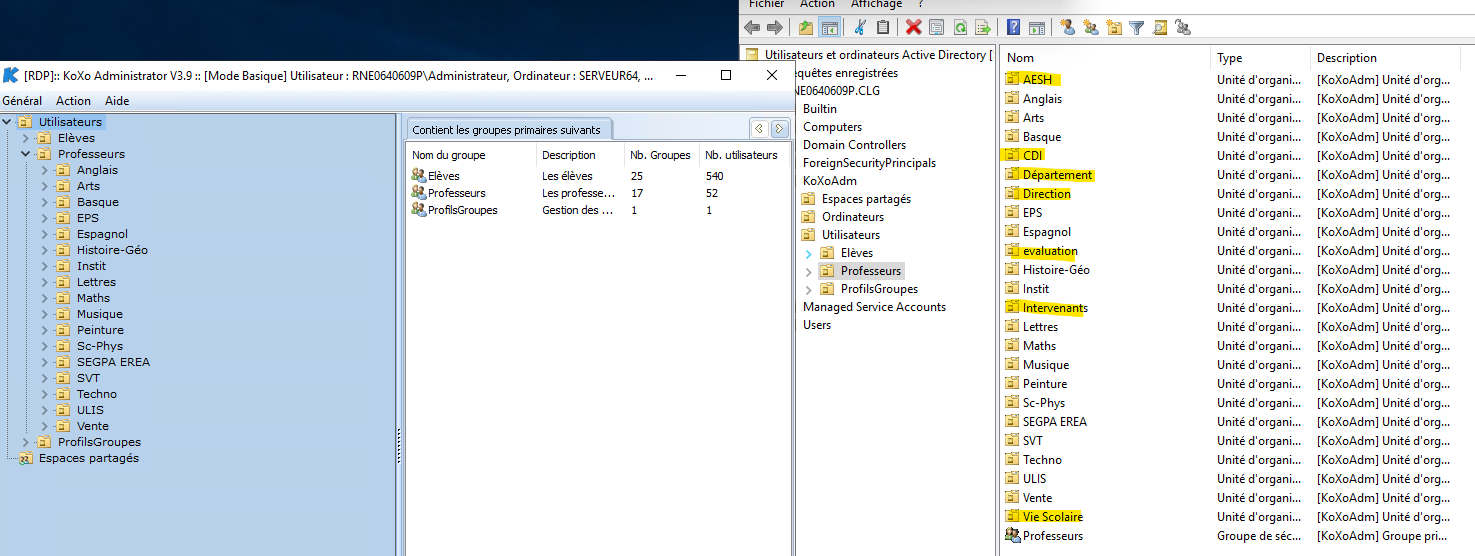The height and width of the screenshot is (556, 1475).
Task: Expand the ProfilsGroupes node in Active Directory tree
Action: pos(808,289)
